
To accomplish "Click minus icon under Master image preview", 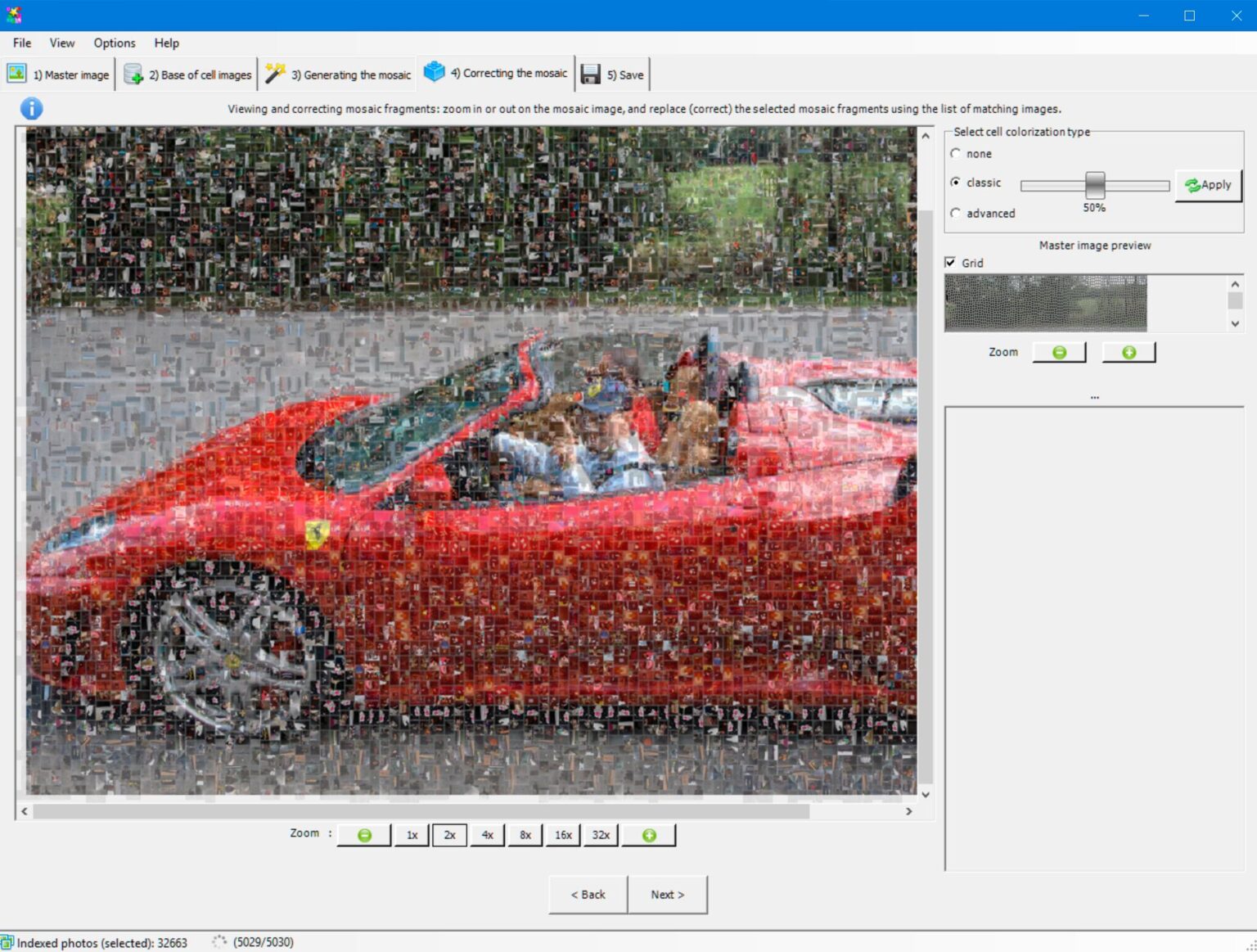I will point(1058,351).
